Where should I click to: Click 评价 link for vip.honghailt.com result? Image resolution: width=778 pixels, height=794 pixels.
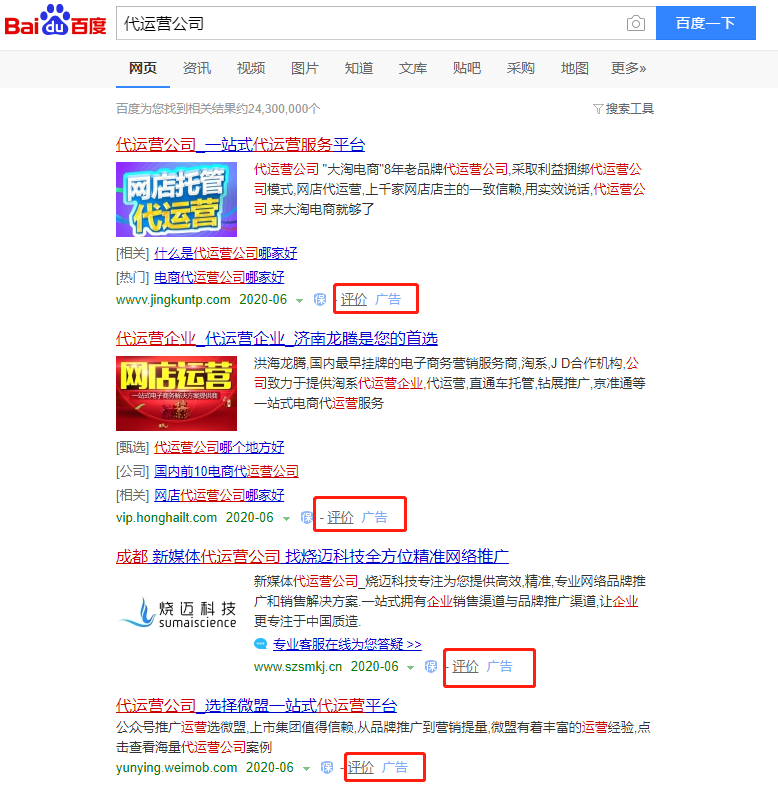point(340,518)
